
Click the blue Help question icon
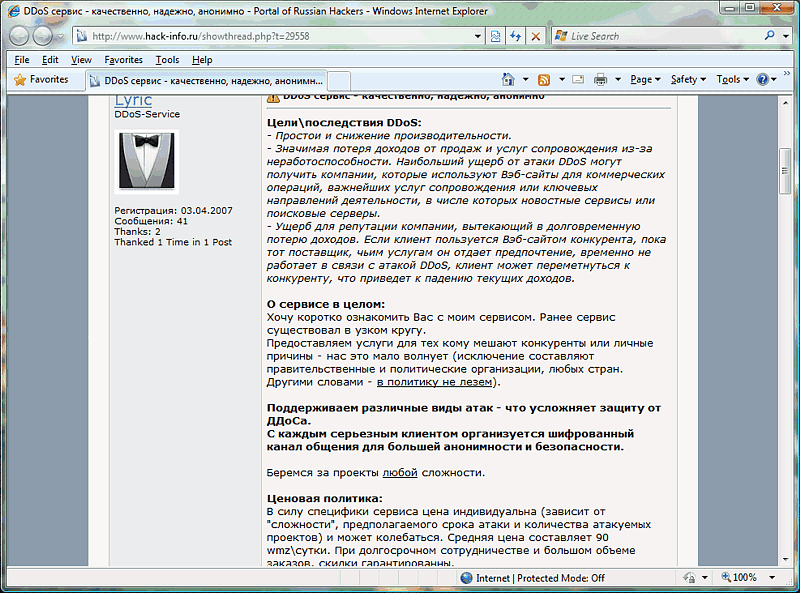[x=763, y=80]
